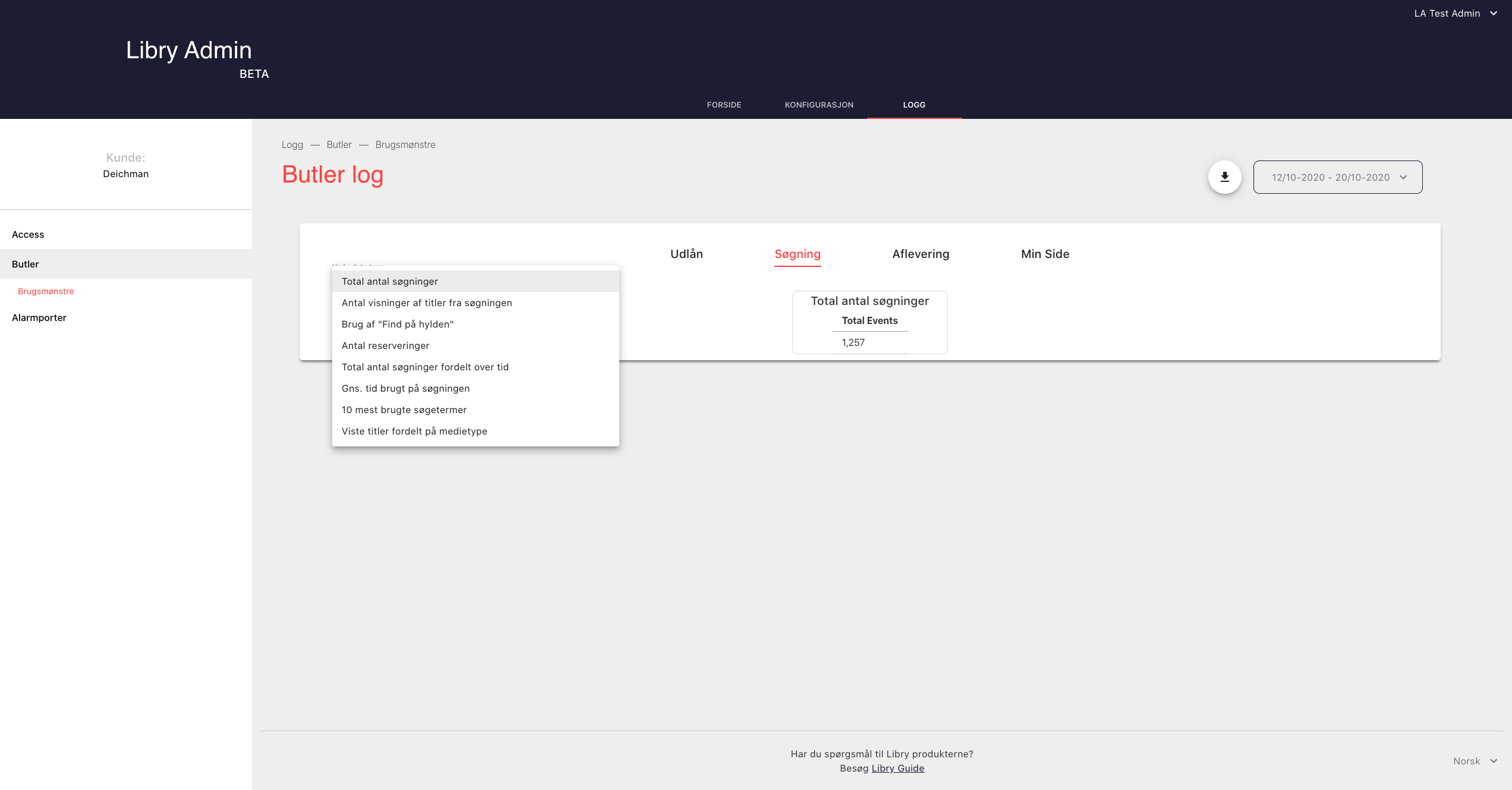Screen dimensions: 1512x790
Task: Pick the Brug af "Find på hylden" option
Action: point(397,324)
